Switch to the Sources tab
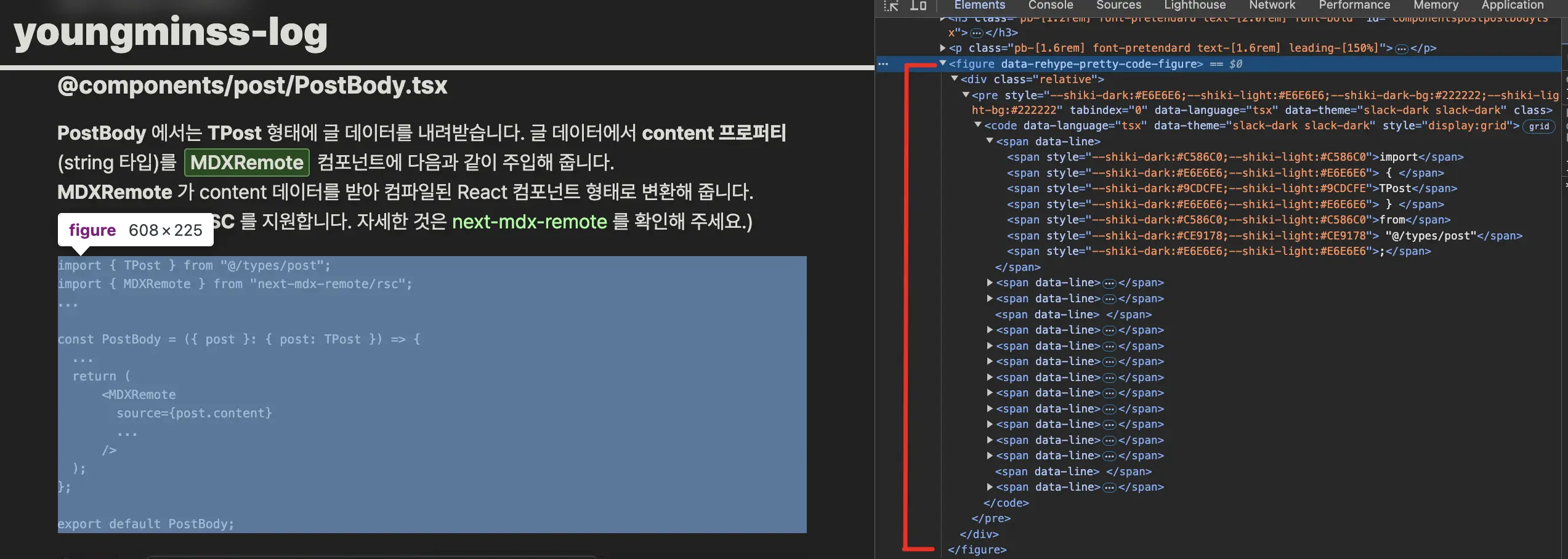 [x=1118, y=5]
